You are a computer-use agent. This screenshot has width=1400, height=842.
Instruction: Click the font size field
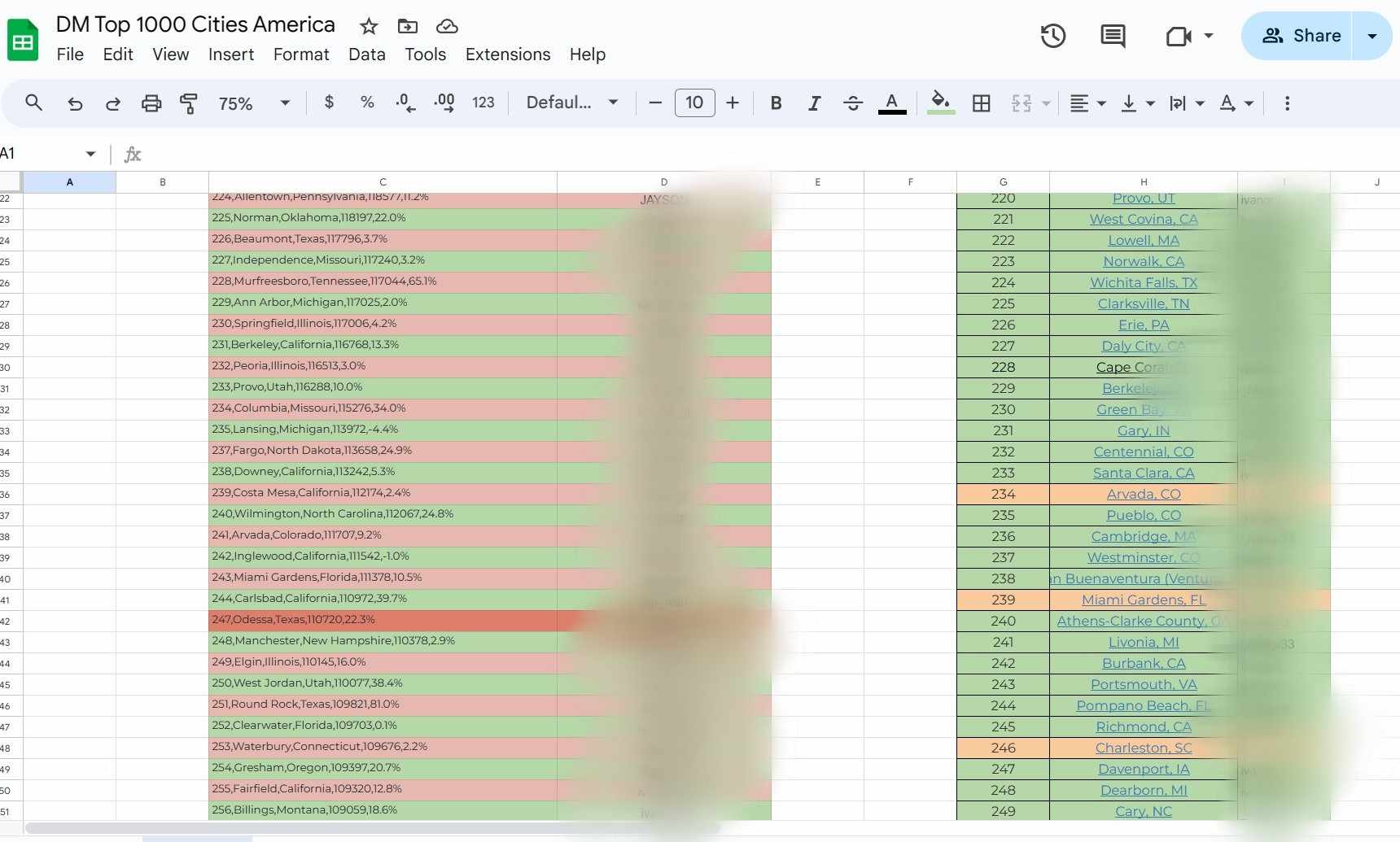[x=694, y=103]
